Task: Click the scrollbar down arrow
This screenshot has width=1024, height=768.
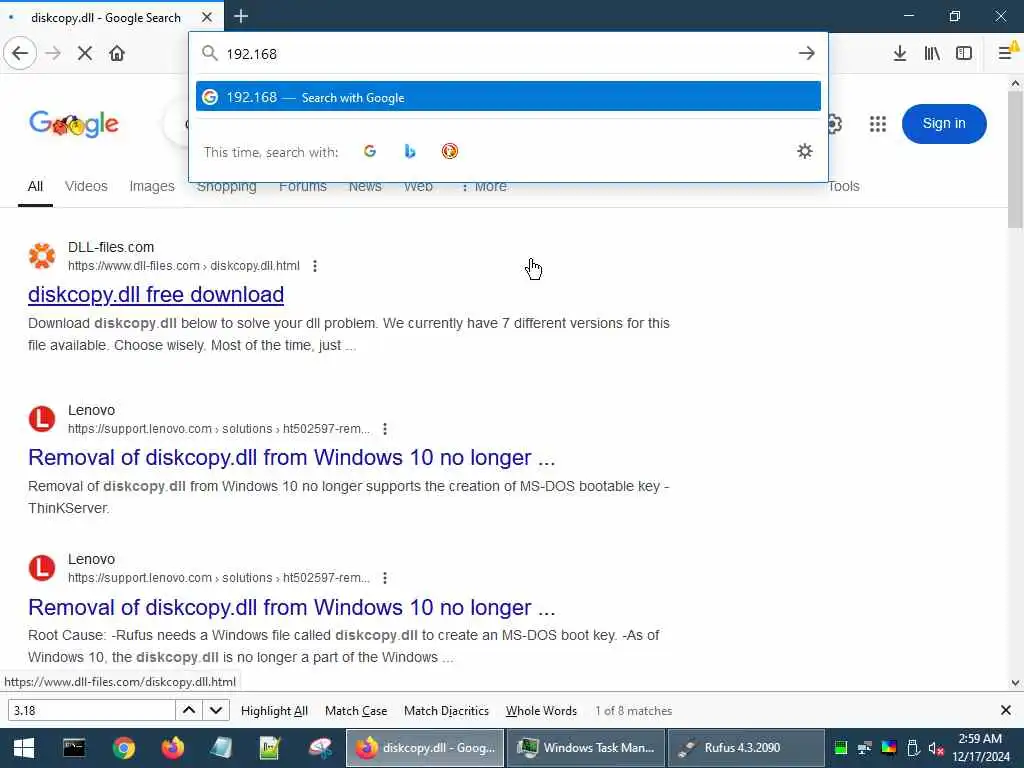Action: pyautogui.click(x=1015, y=683)
